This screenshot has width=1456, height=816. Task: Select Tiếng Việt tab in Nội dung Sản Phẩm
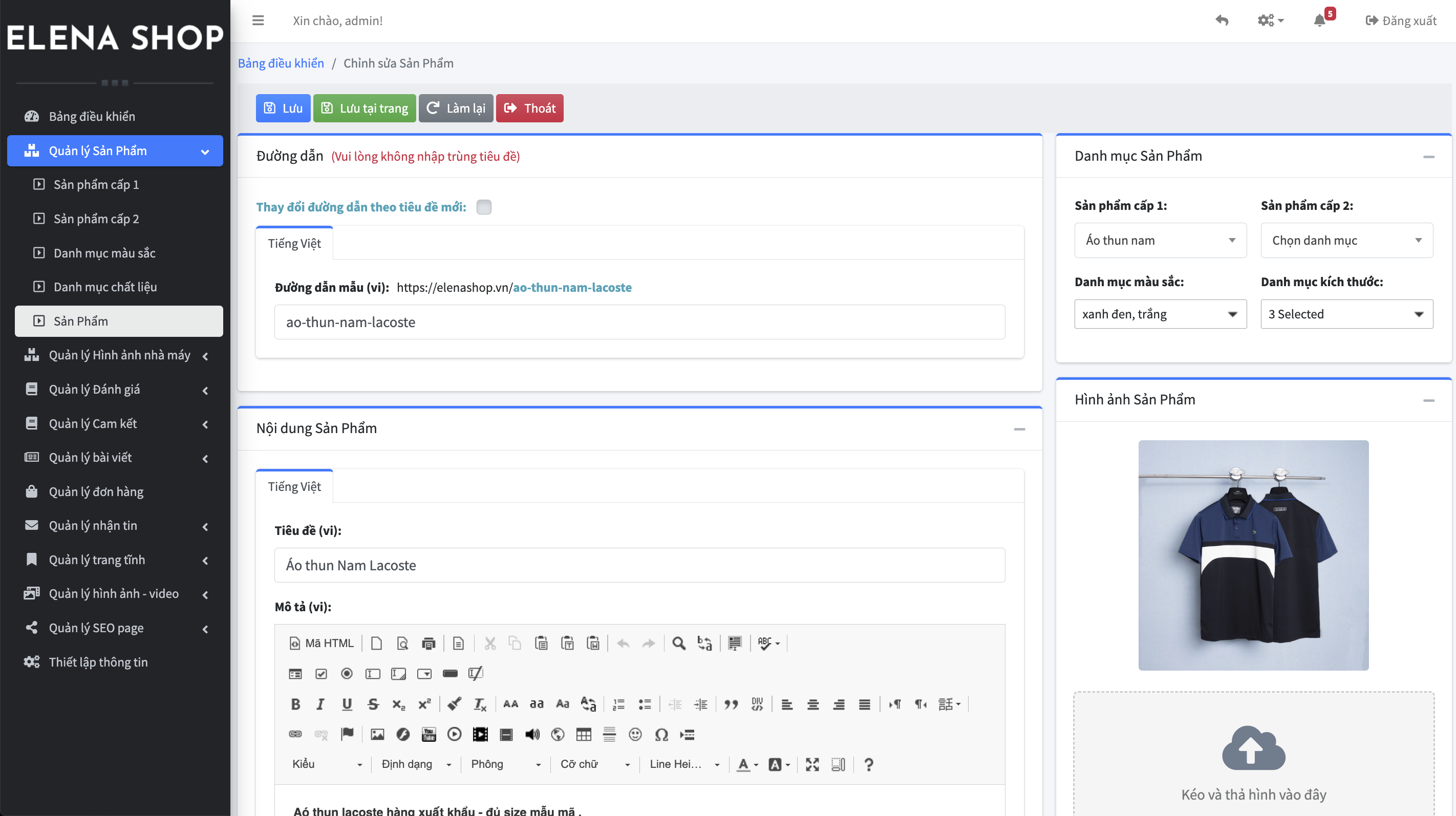pos(294,486)
